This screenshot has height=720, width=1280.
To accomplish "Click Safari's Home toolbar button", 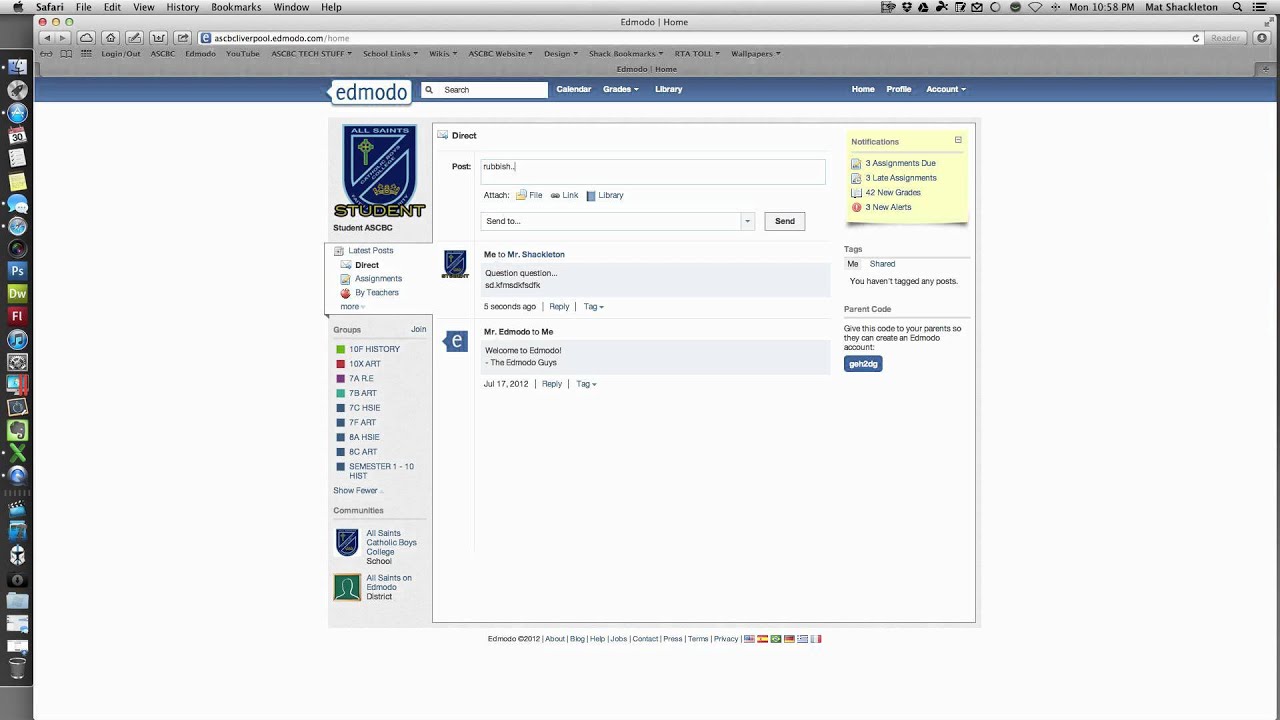I will click(x=110, y=38).
